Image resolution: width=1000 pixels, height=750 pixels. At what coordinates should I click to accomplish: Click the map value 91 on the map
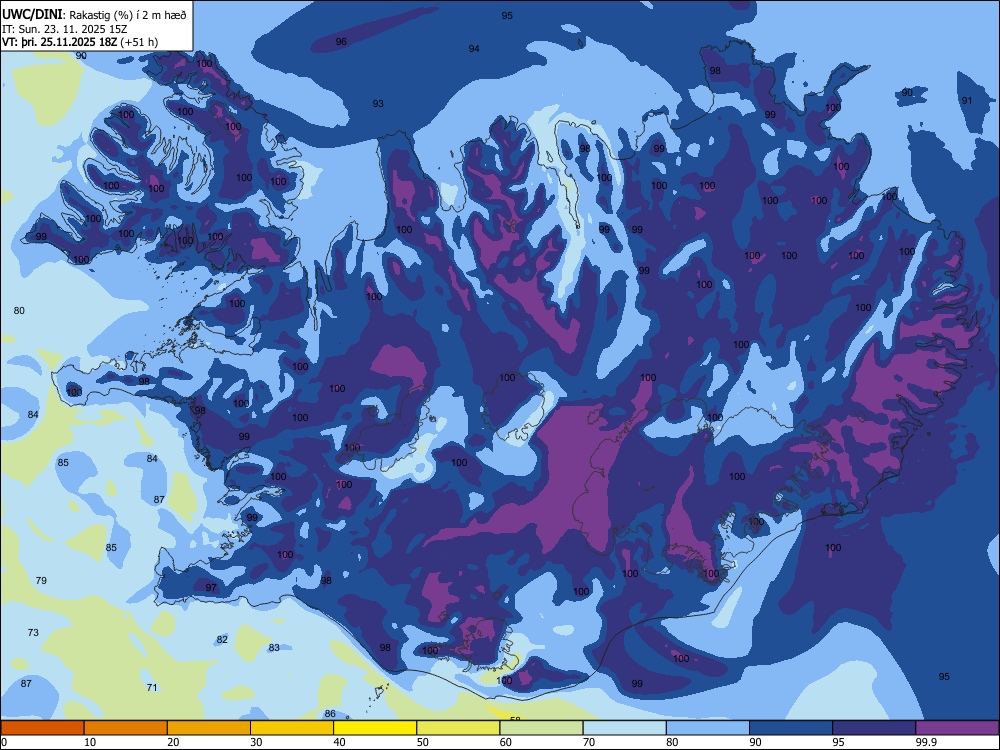point(967,100)
